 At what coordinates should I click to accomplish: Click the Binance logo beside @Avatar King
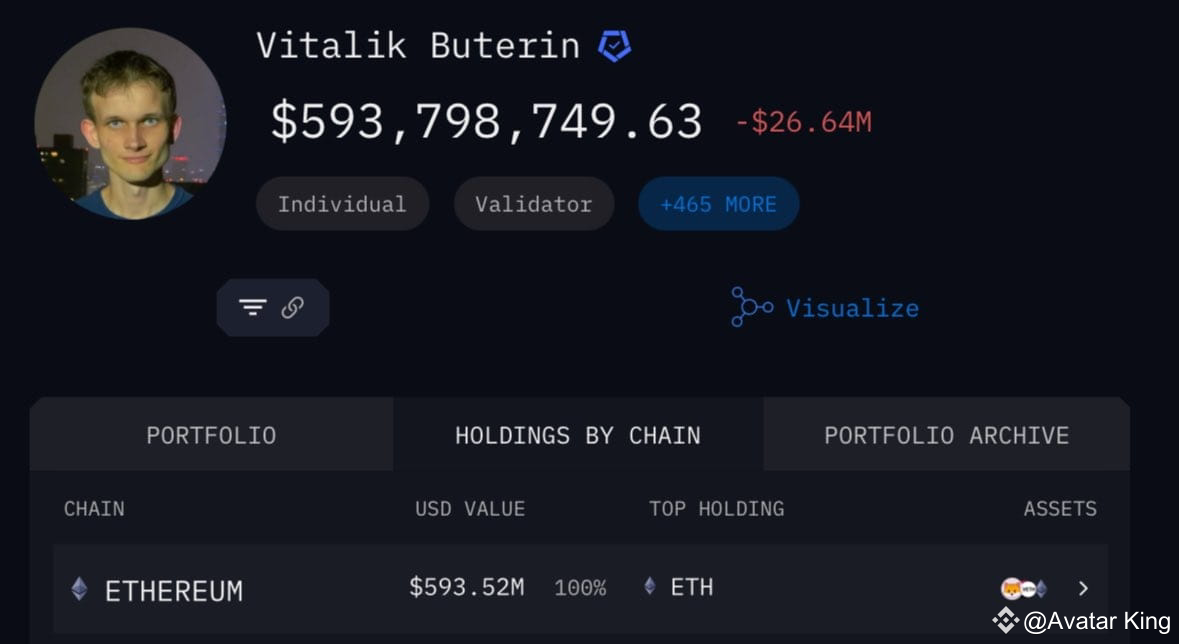[1006, 619]
